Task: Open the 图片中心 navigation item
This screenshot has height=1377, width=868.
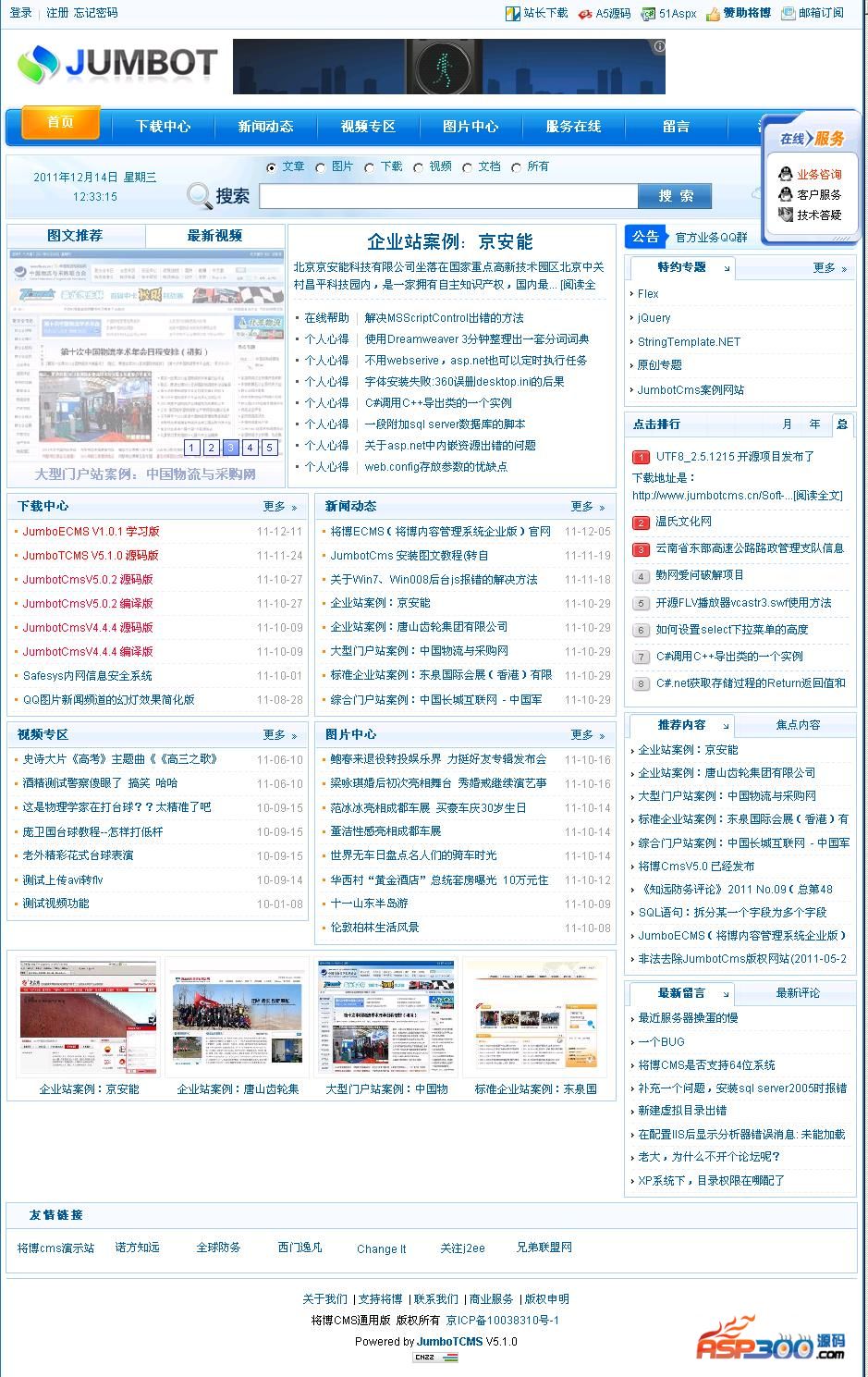Action: [471, 127]
